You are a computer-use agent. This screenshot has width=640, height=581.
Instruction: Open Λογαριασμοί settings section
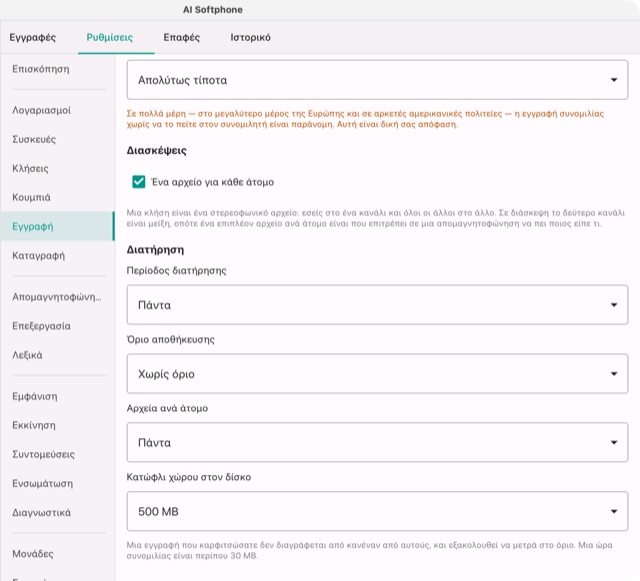[x=57, y=110]
